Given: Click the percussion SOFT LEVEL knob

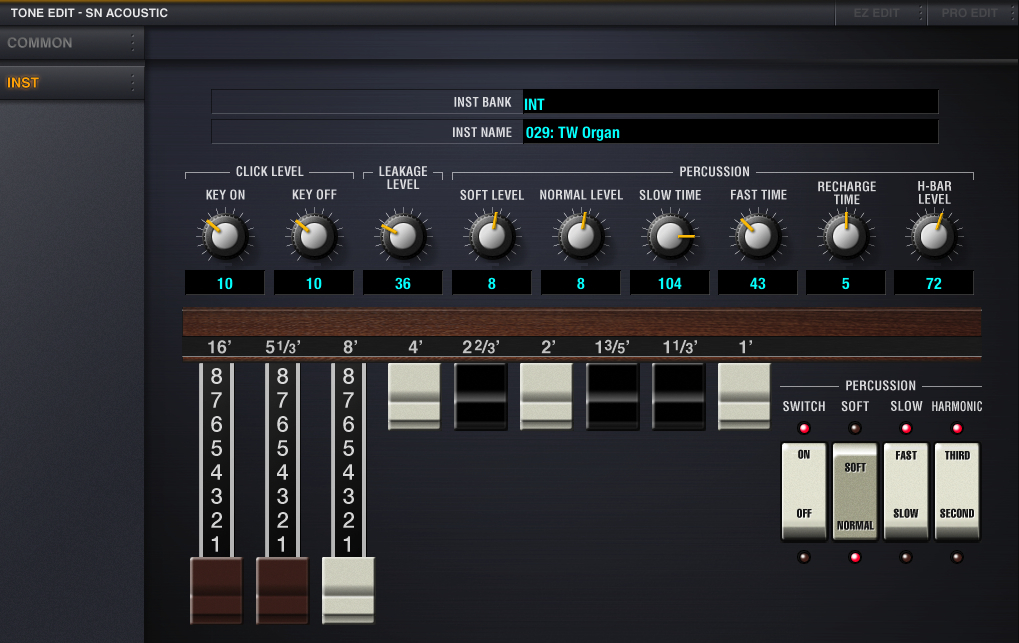Looking at the screenshot, I should coord(492,236).
